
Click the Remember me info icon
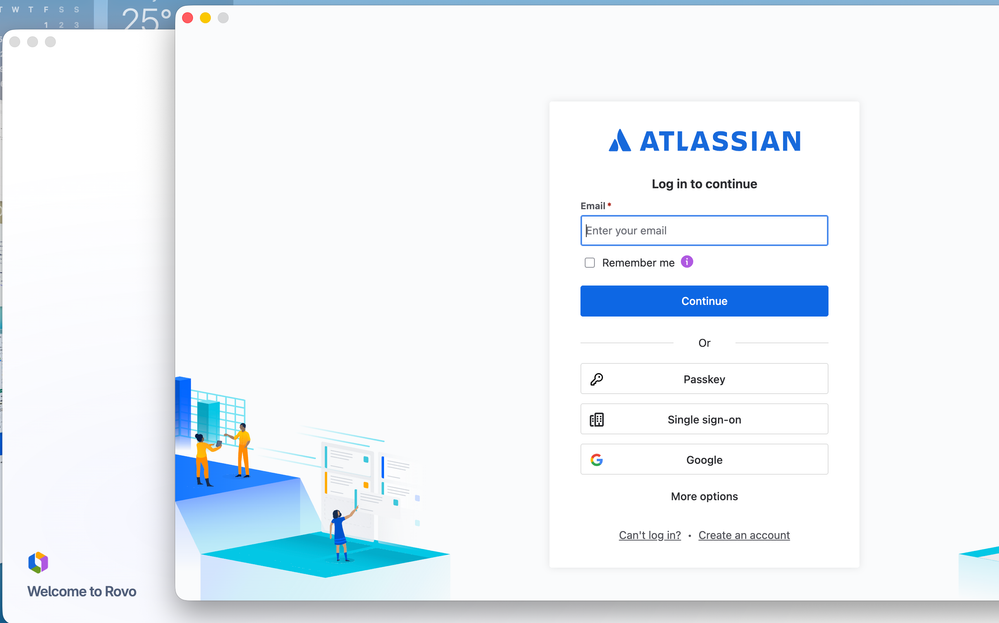[687, 262]
